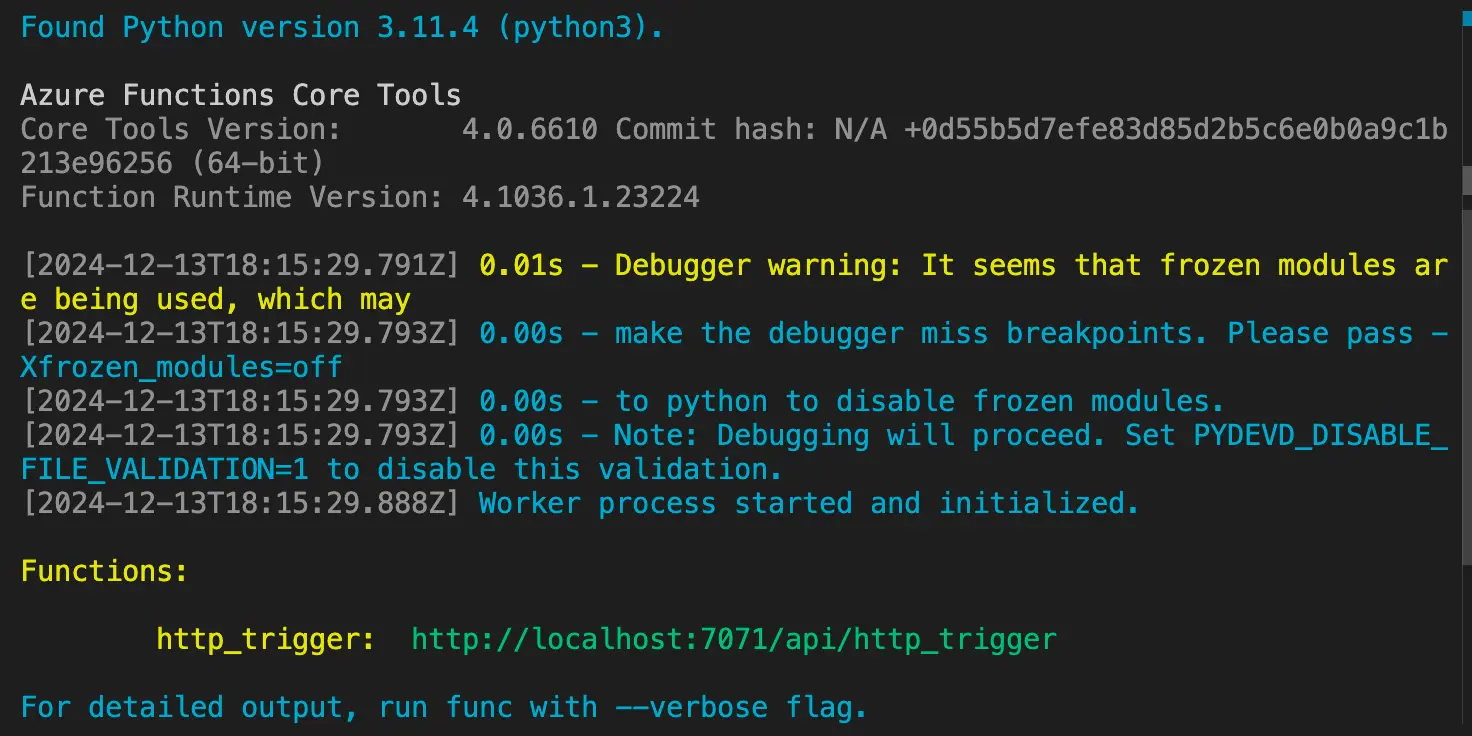Click the 'FILE_VALIDATION=1 to disable this validation' text
The image size is (1472, 736).
(x=401, y=469)
